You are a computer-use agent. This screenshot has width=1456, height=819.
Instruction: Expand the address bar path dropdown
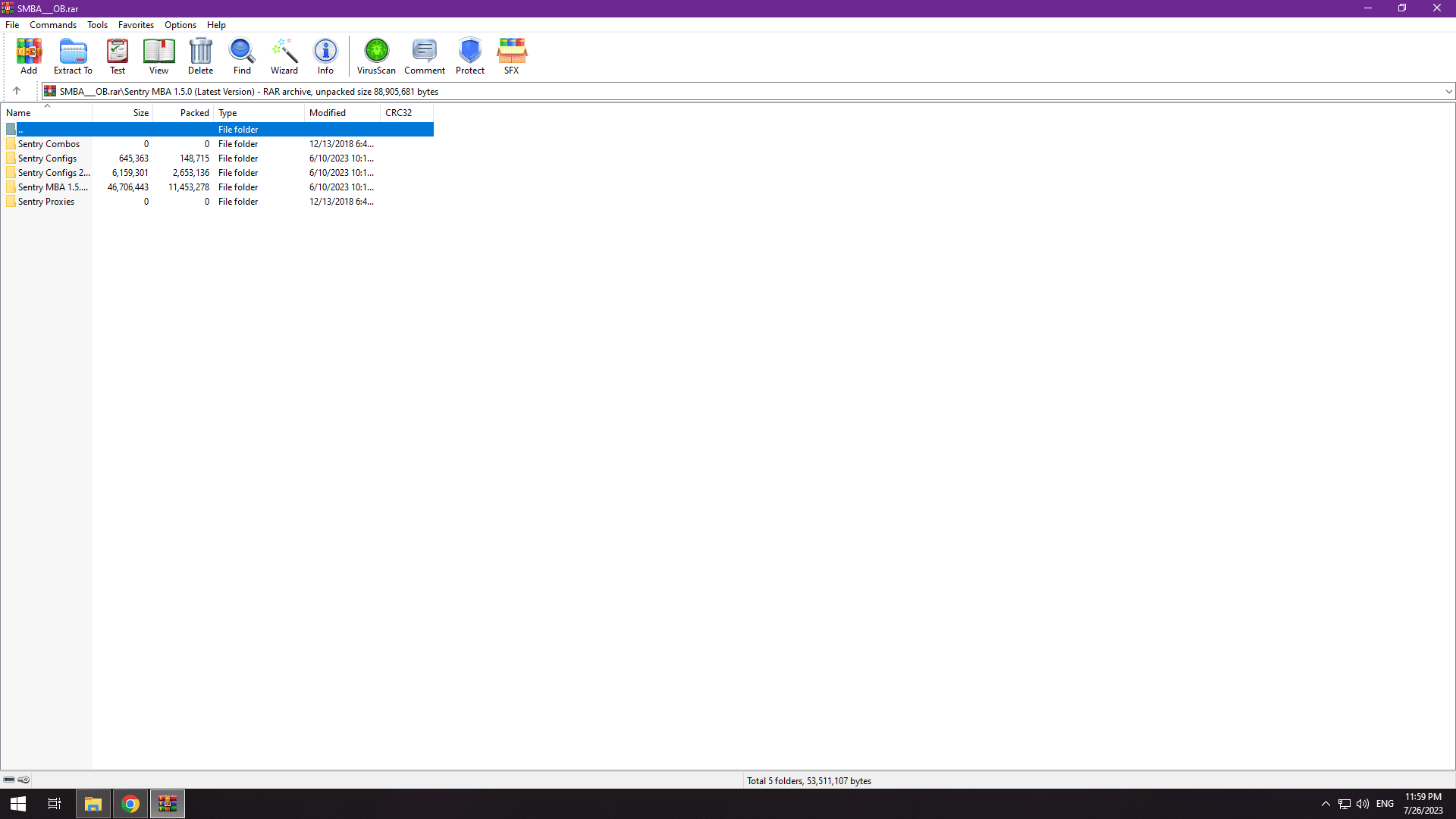[x=1448, y=92]
